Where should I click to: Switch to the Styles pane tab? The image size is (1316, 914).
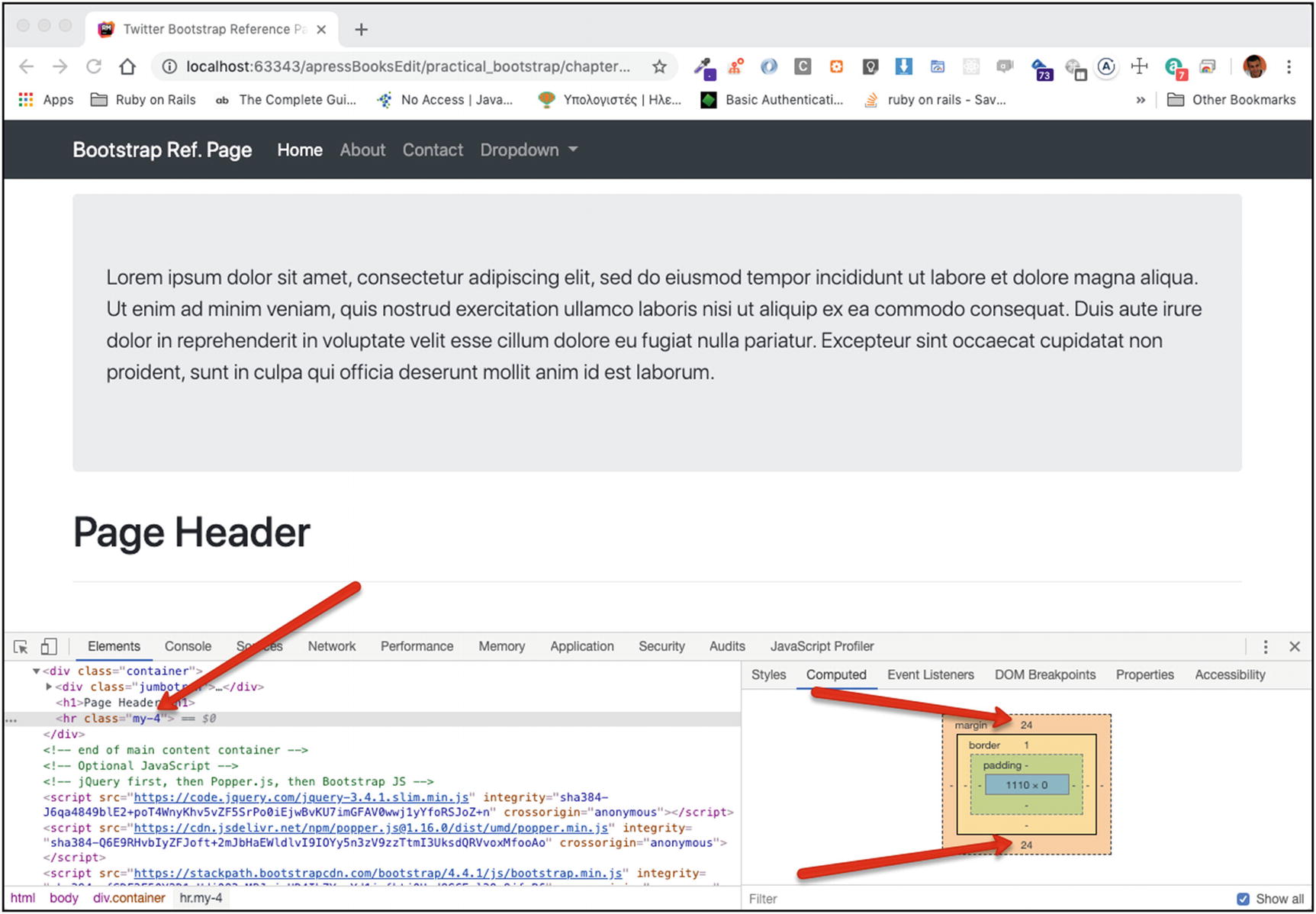(768, 675)
